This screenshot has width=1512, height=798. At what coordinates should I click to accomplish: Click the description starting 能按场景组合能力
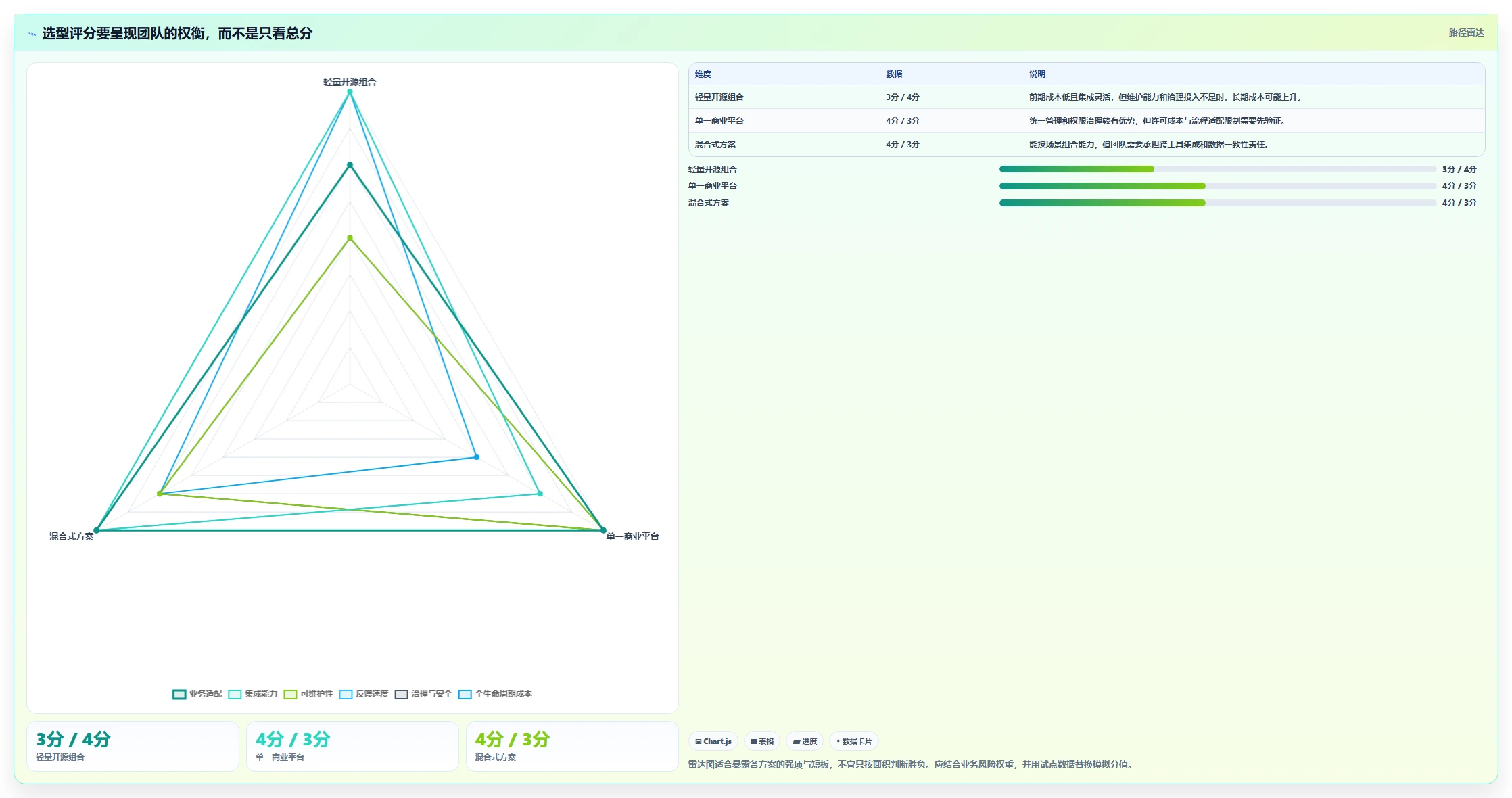1150,145
